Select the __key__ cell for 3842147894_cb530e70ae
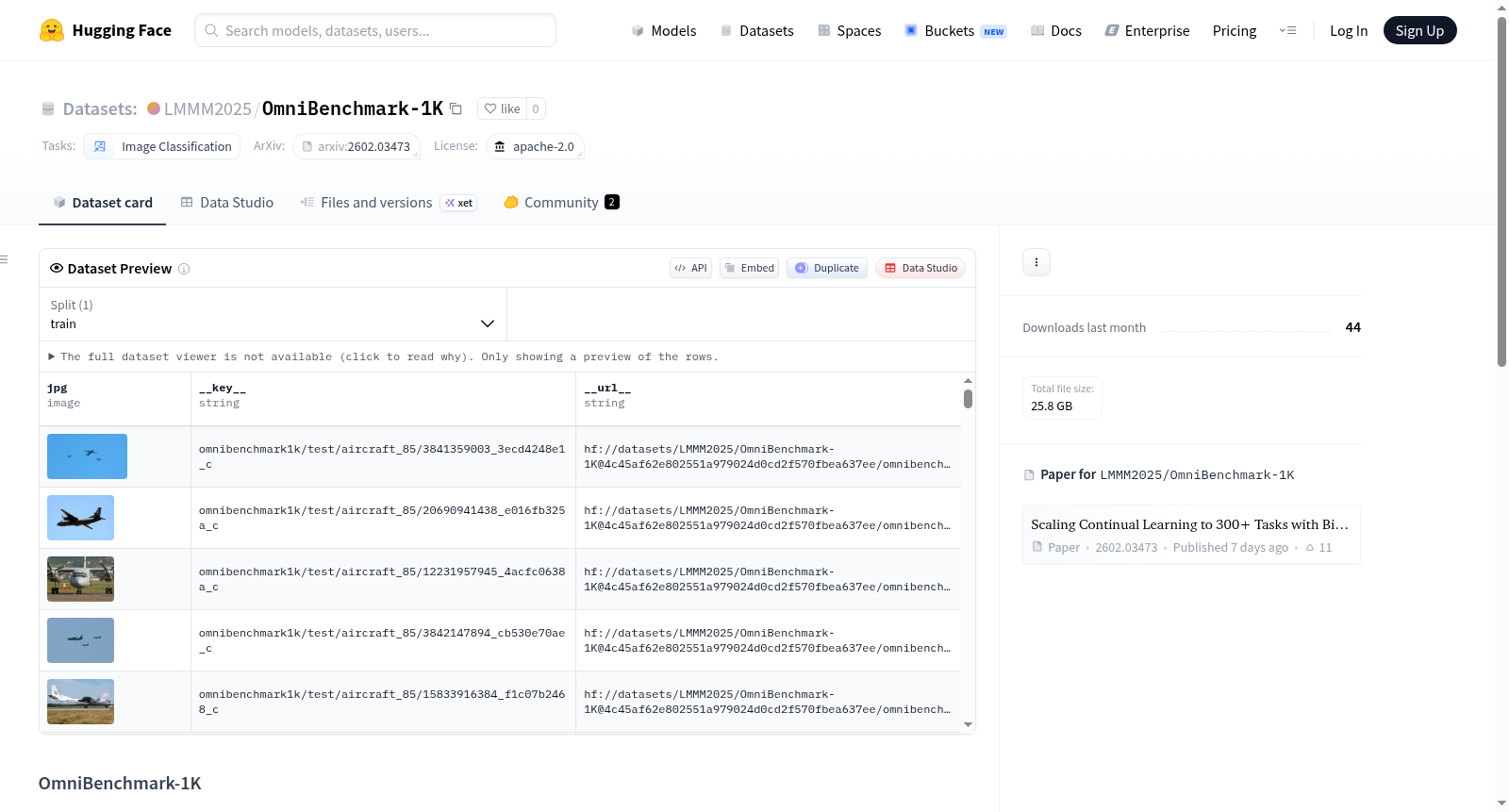1509x812 pixels. pos(384,640)
